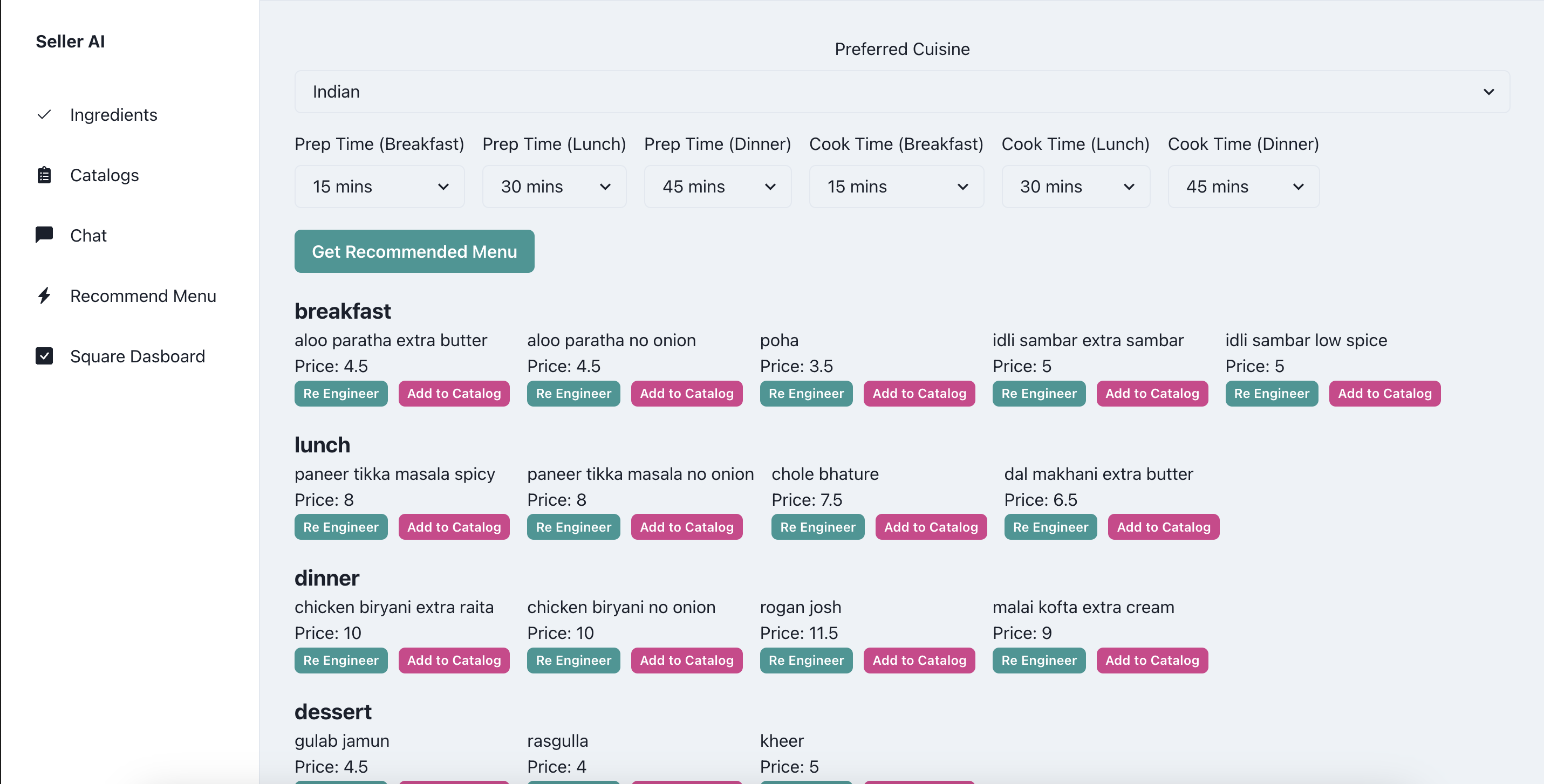Open the Prep Time (Breakfast) dropdown
The height and width of the screenshot is (784, 1544).
(379, 187)
